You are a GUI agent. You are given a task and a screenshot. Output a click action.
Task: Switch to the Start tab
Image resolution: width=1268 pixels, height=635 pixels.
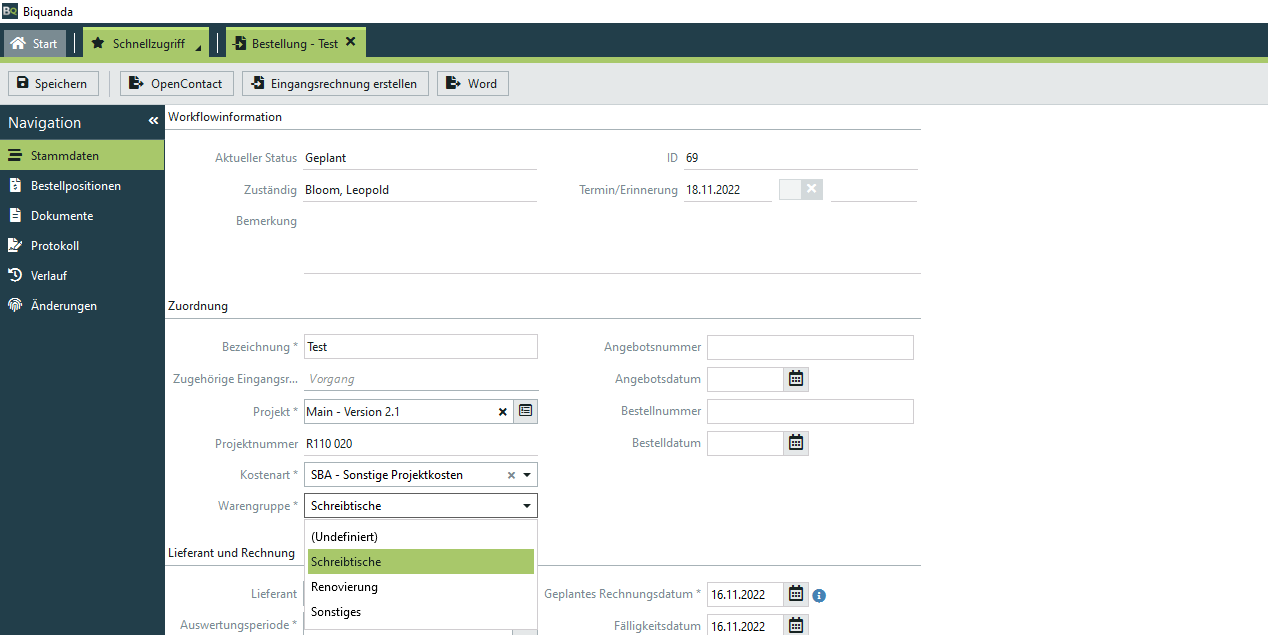point(35,44)
